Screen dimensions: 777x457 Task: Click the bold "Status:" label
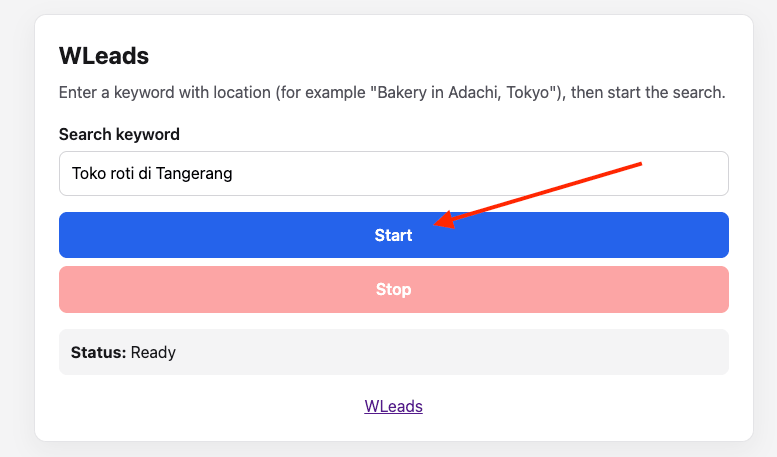[x=98, y=352]
